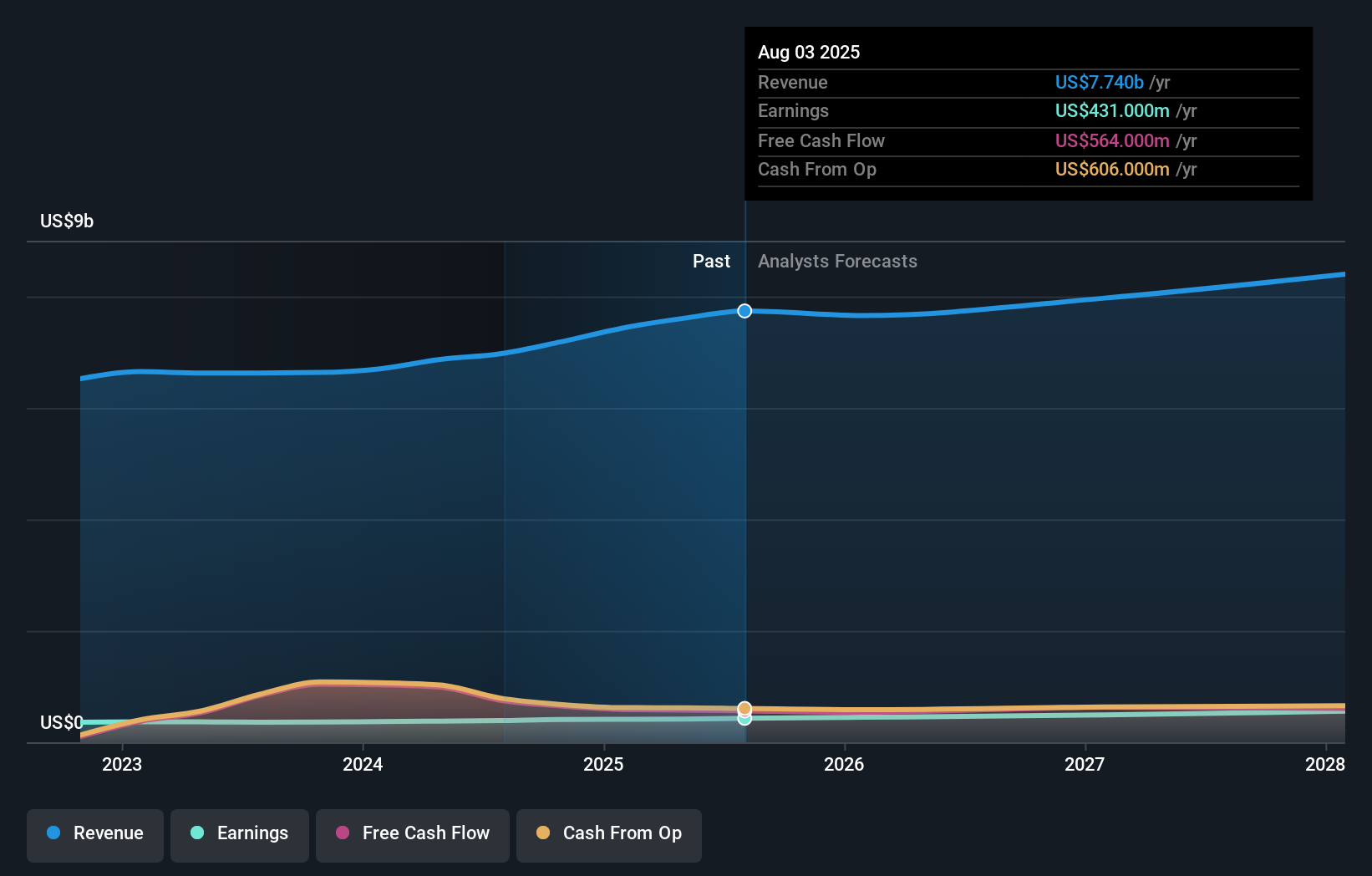Click the US$9b axis label
The height and width of the screenshot is (876, 1372).
click(x=66, y=220)
